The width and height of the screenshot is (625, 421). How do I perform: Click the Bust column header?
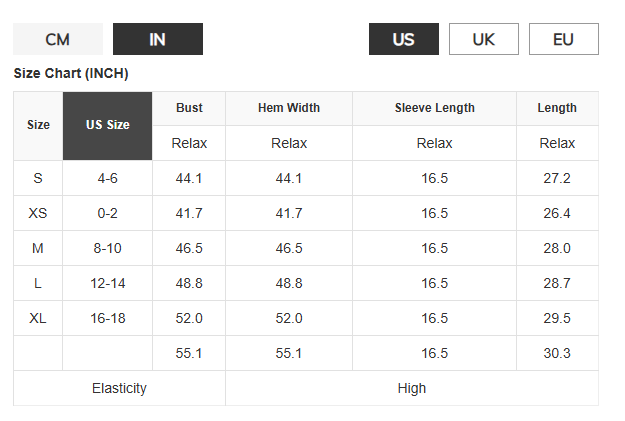click(x=189, y=108)
